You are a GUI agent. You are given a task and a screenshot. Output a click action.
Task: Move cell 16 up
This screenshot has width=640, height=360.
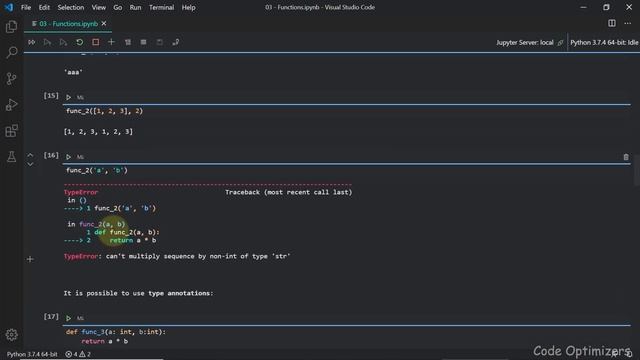click(30, 155)
